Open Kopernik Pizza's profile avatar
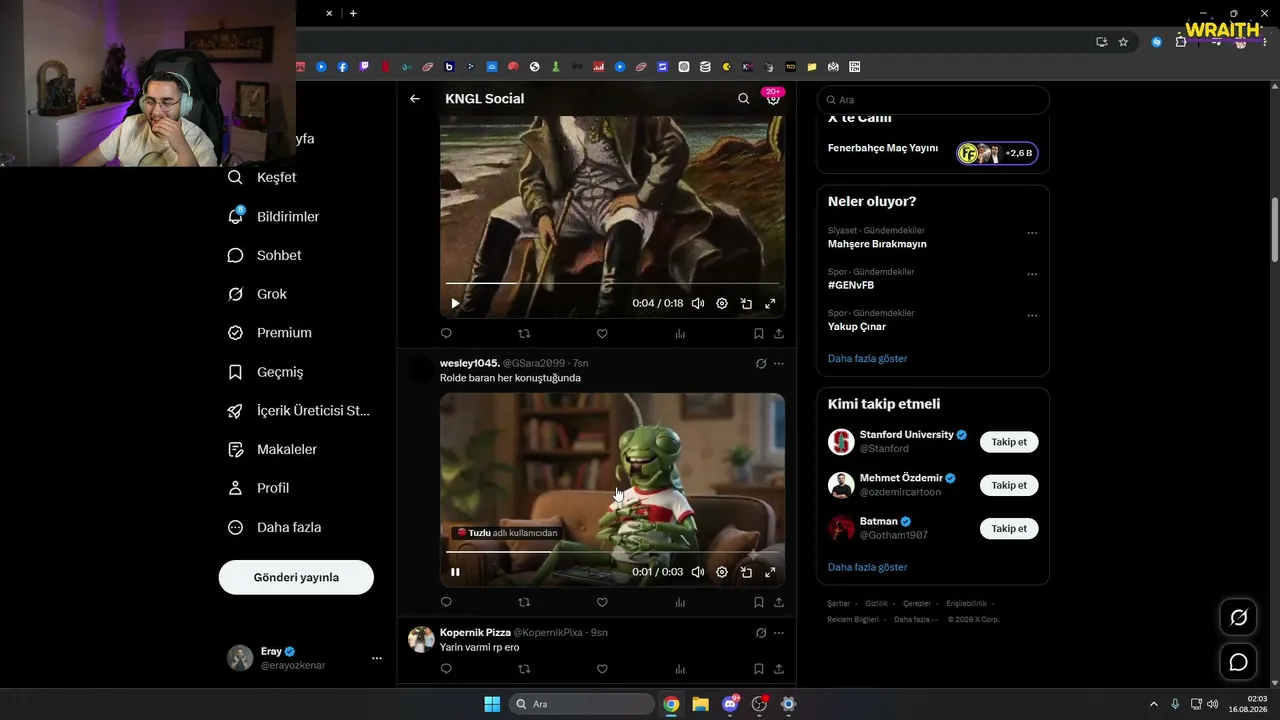The width and height of the screenshot is (1280, 720). tap(421, 639)
